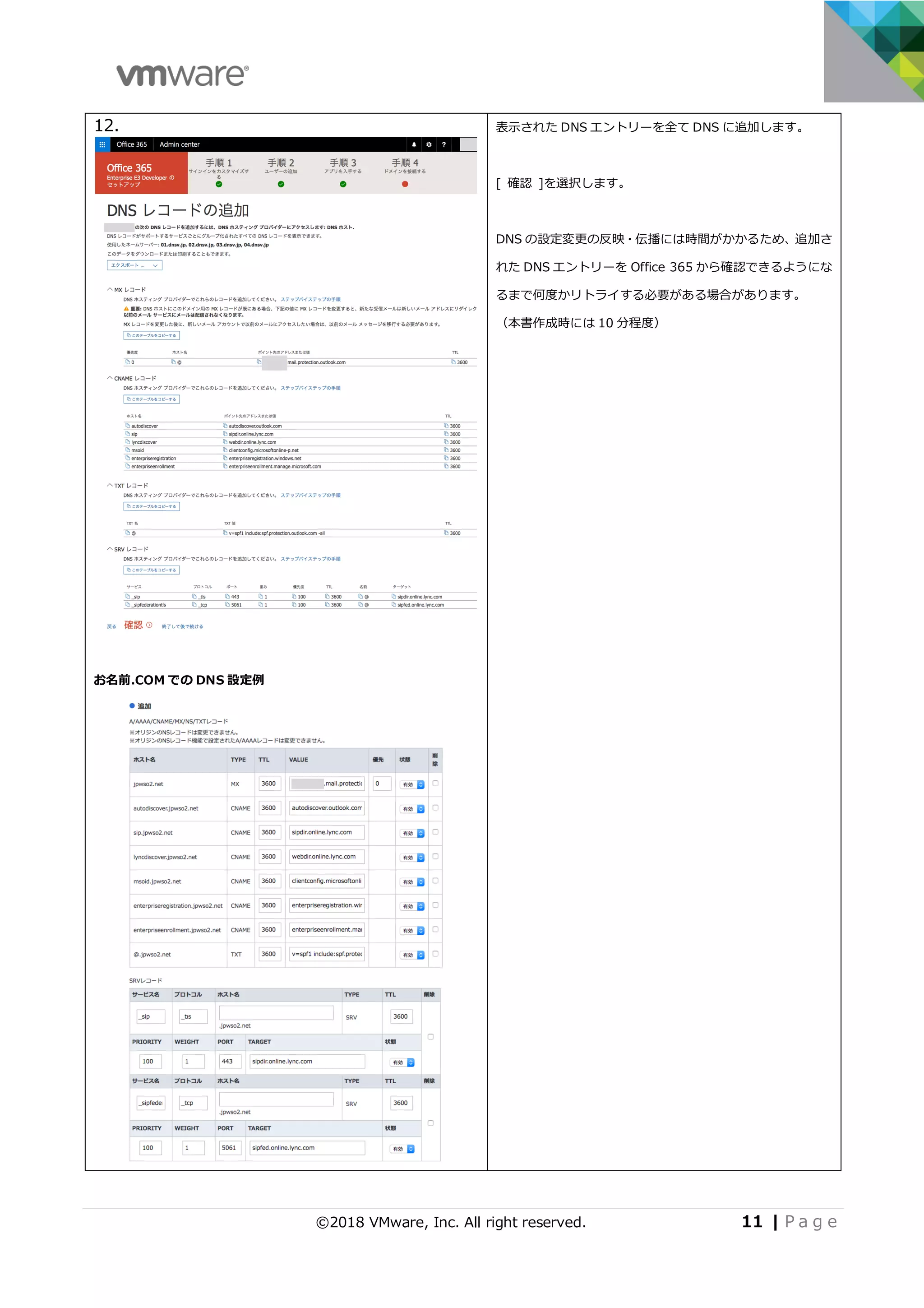
Task: Copy the MX records table with このテーブルをコピーする
Action: [152, 335]
